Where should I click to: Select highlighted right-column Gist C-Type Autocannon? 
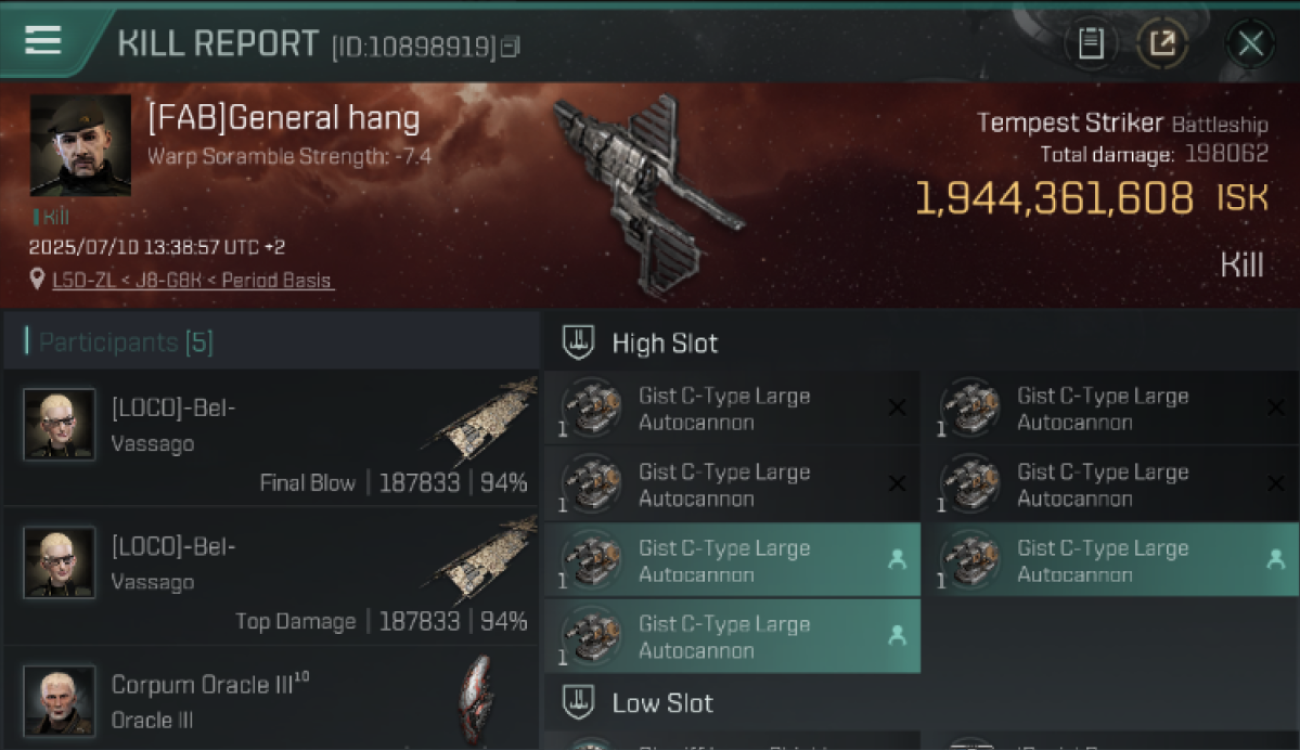pos(1110,560)
